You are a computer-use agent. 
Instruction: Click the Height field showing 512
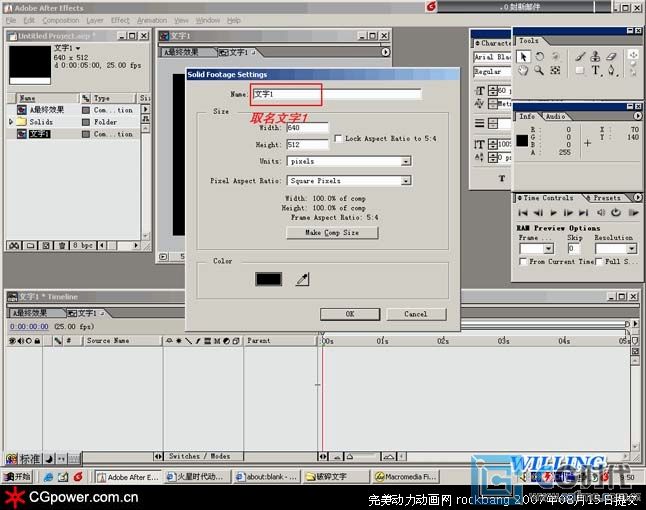pyautogui.click(x=307, y=145)
